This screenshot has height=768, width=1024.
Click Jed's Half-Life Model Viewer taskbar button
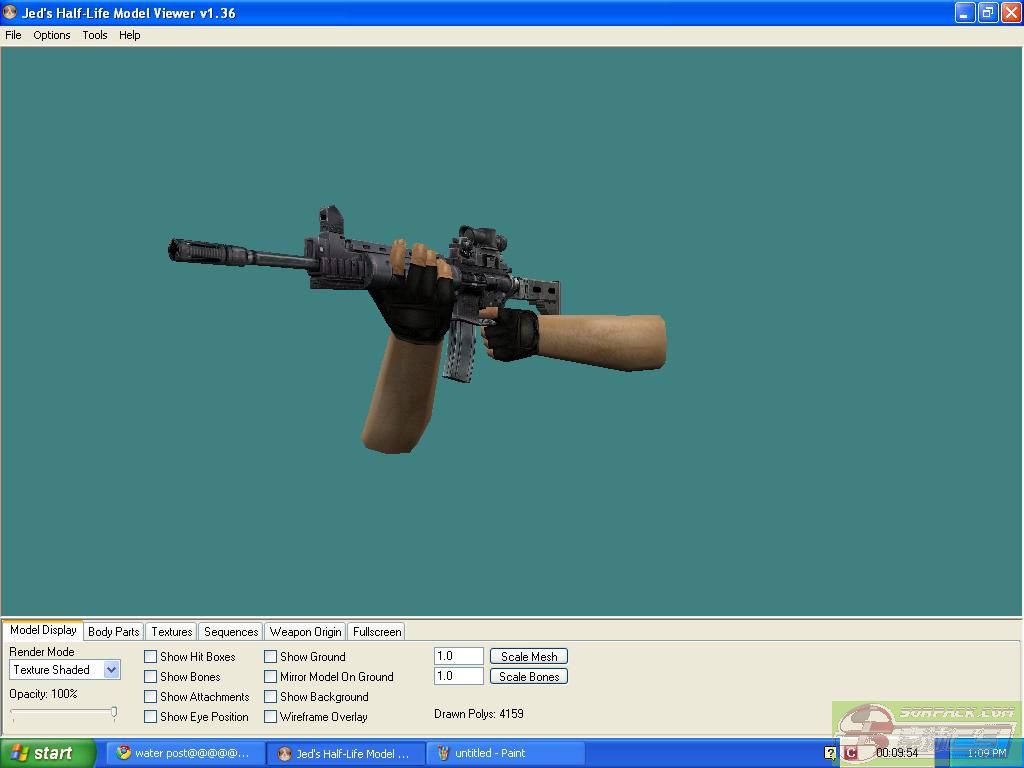click(x=345, y=753)
